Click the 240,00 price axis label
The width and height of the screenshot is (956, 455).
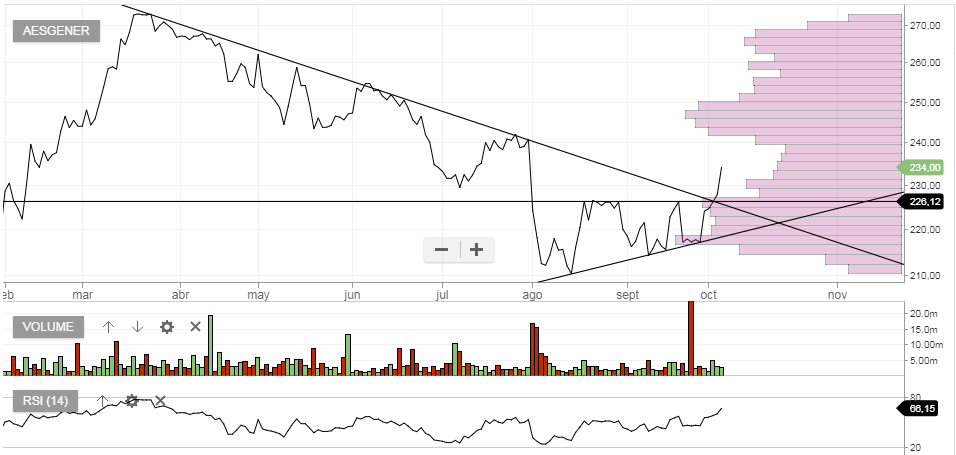[926, 142]
